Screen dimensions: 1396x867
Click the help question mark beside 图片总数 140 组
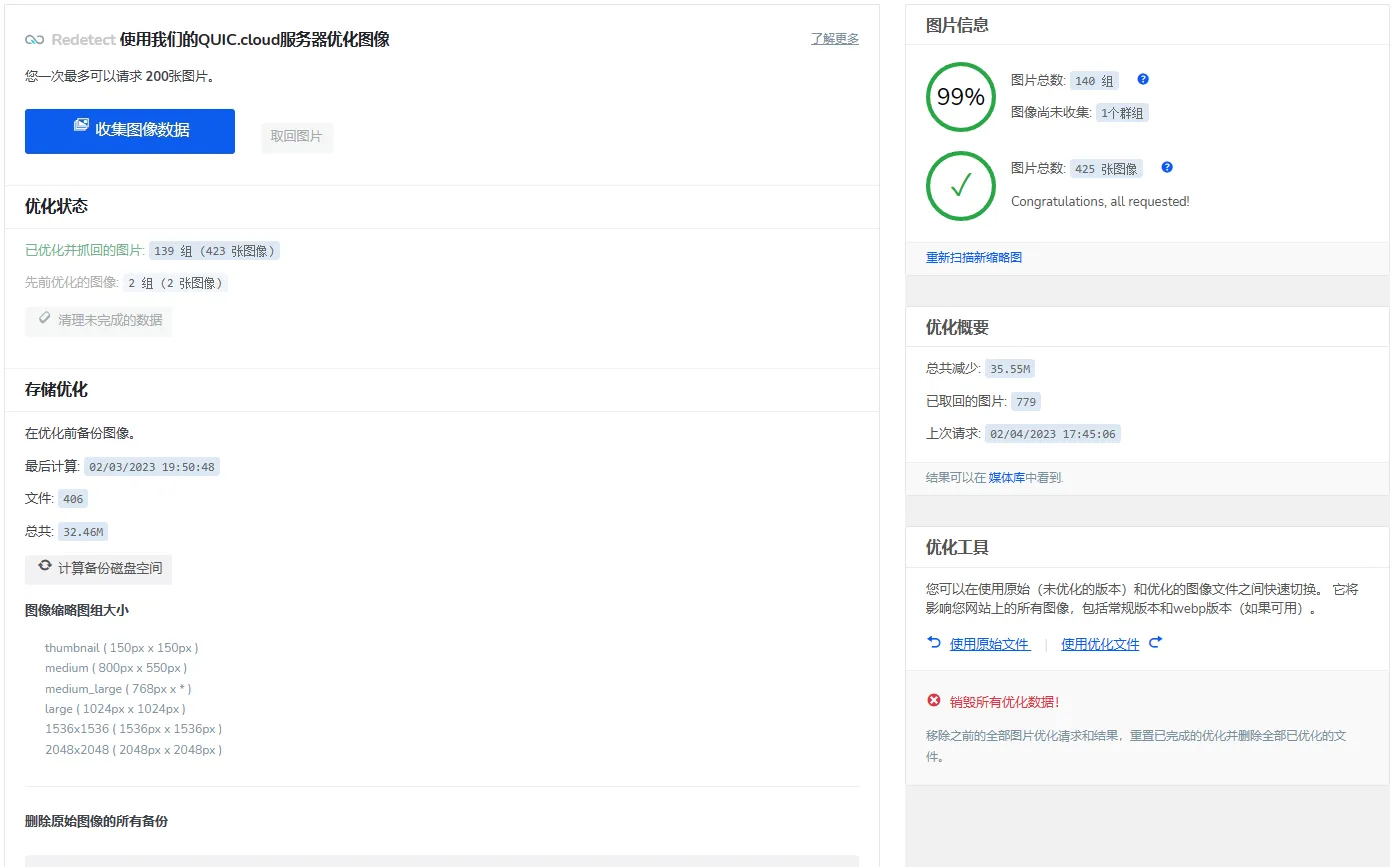pos(1142,79)
